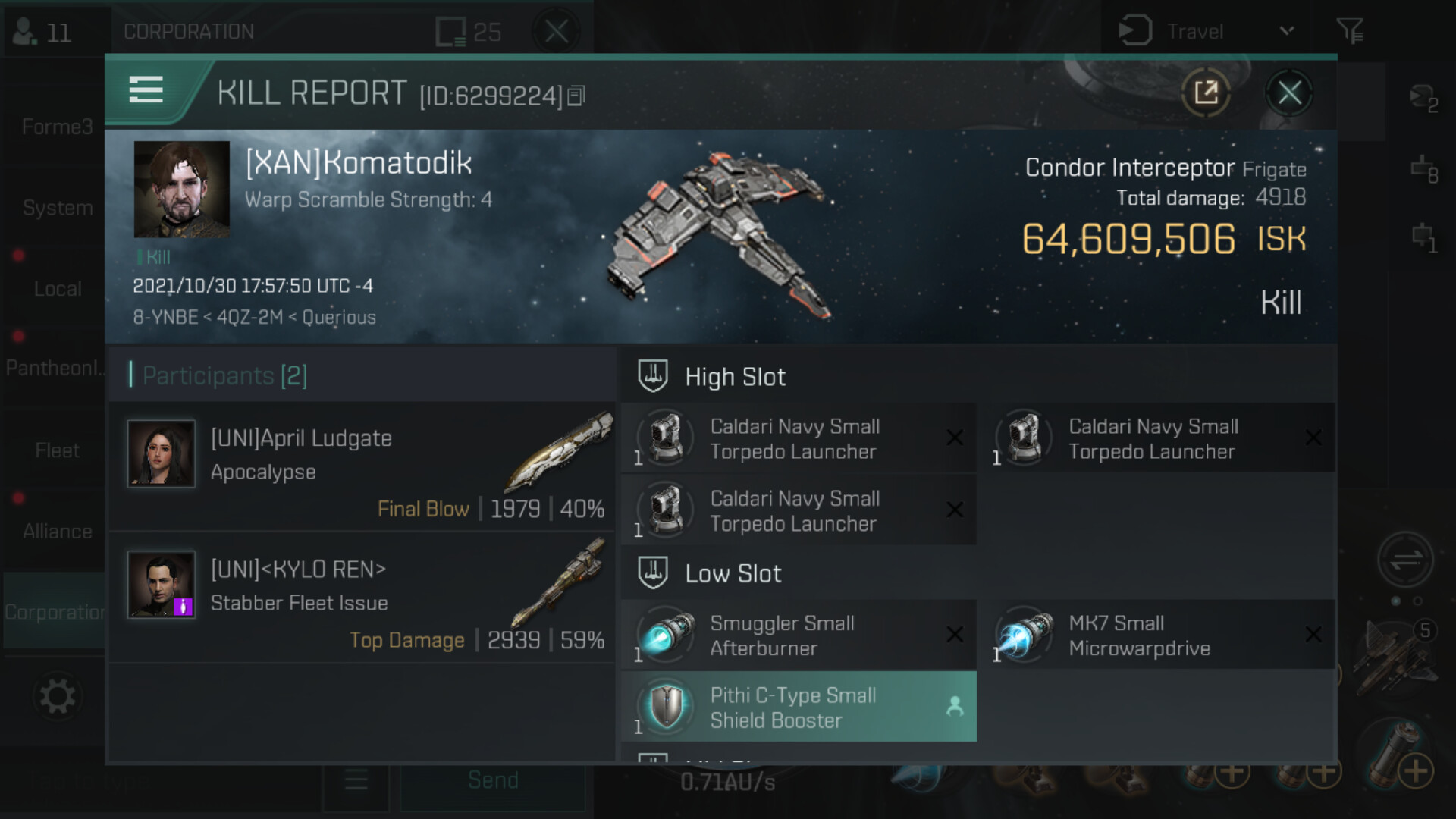The height and width of the screenshot is (819, 1456).
Task: Open the kill report hamburger menu
Action: point(146,89)
